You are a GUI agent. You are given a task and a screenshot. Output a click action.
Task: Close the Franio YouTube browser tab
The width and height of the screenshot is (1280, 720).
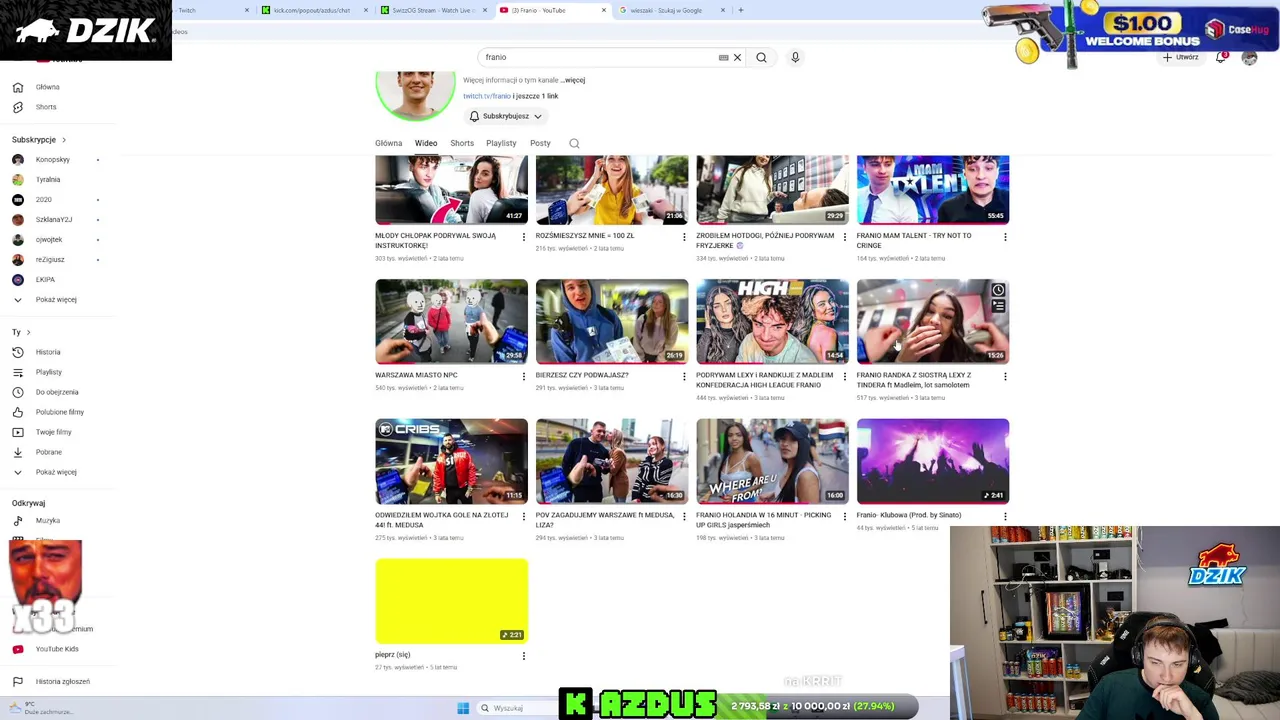click(x=604, y=10)
